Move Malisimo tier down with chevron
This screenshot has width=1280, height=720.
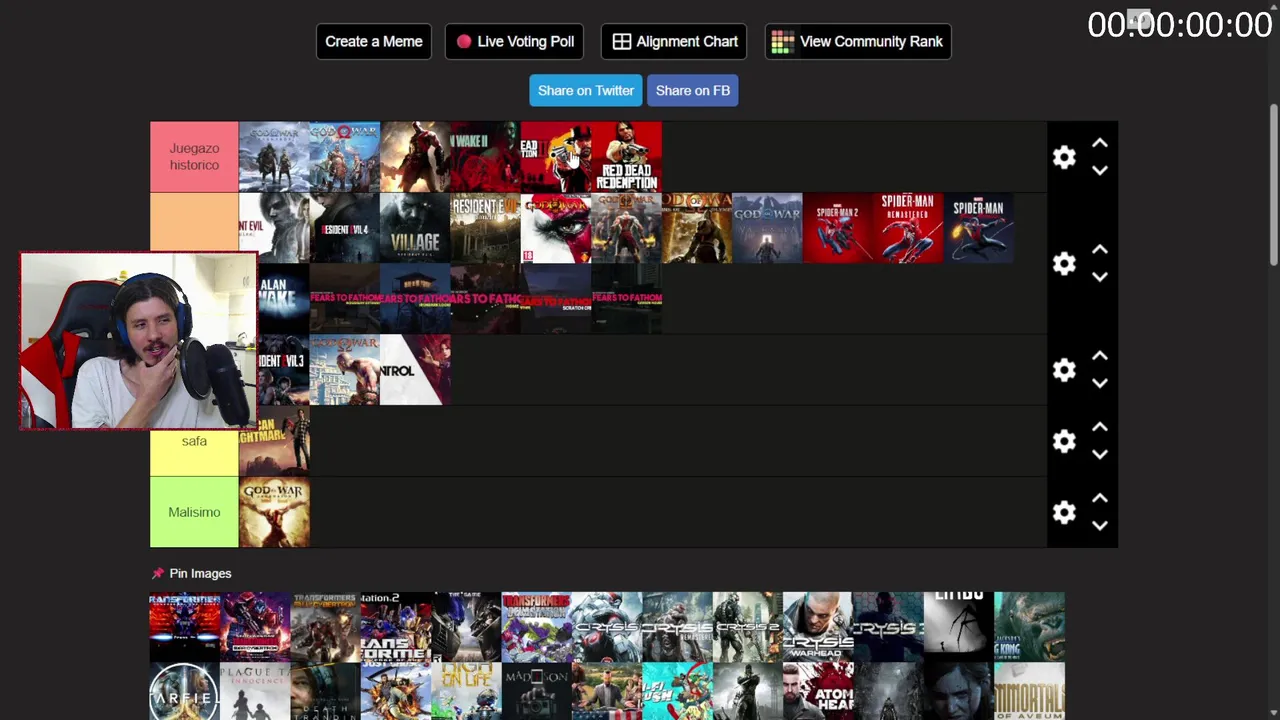tap(1100, 525)
